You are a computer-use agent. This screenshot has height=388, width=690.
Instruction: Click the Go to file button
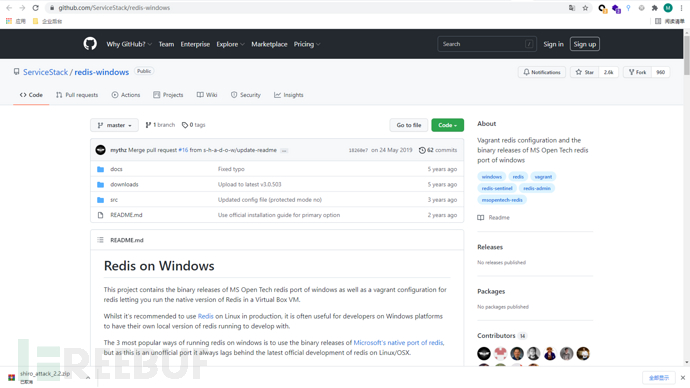409,125
